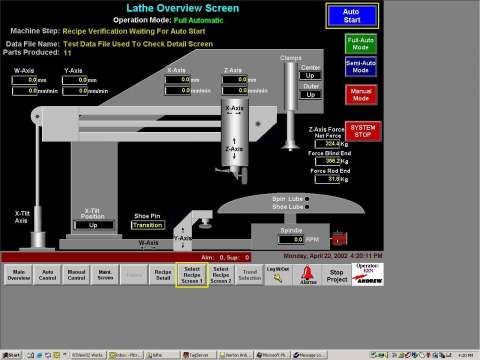The width and height of the screenshot is (480, 360).
Task: Switch to Semi-Auto Mode
Action: coord(361,67)
